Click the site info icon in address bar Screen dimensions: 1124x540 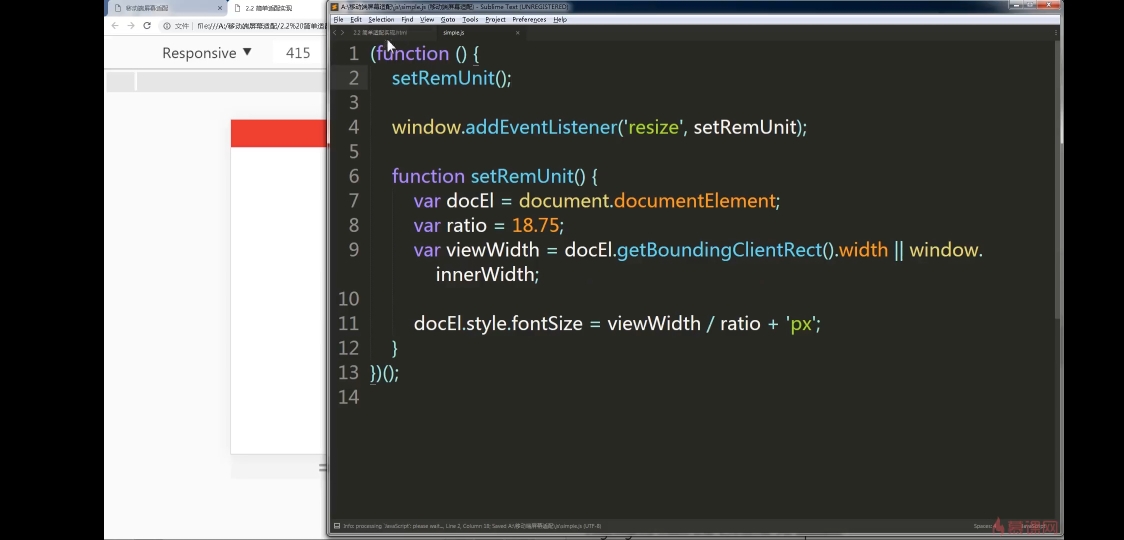click(x=166, y=26)
